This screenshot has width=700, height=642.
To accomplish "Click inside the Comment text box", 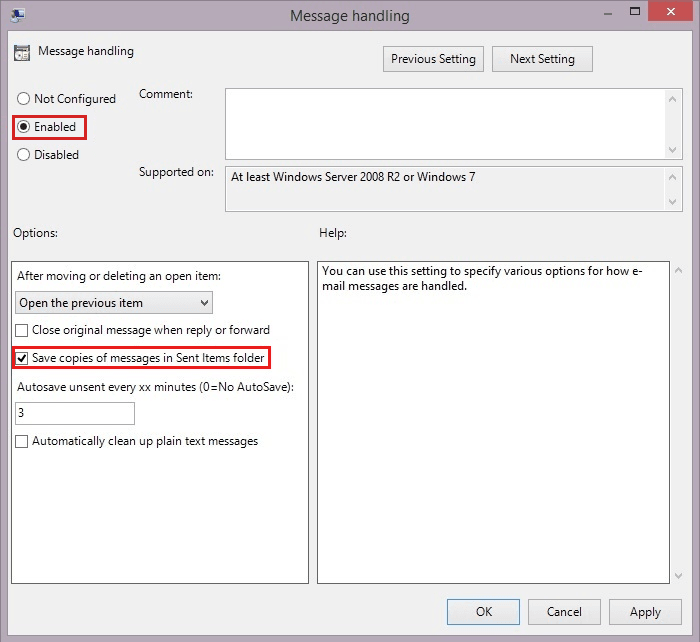I will (445, 124).
